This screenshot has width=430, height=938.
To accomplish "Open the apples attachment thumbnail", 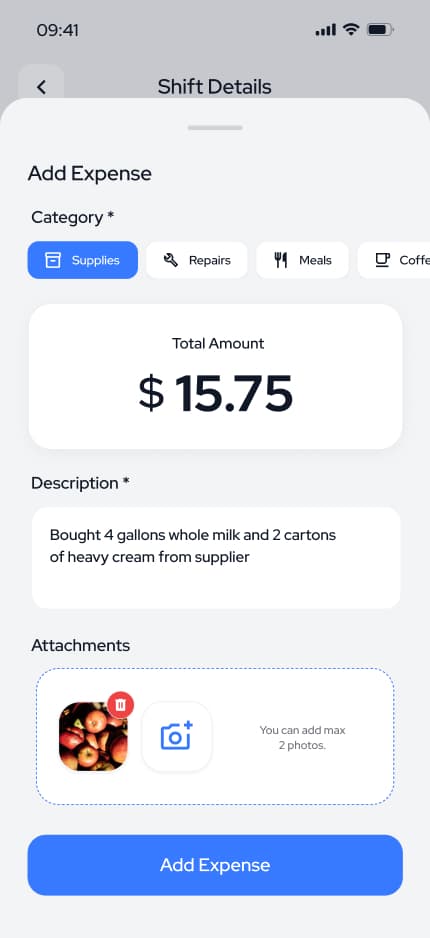I will coord(93,736).
